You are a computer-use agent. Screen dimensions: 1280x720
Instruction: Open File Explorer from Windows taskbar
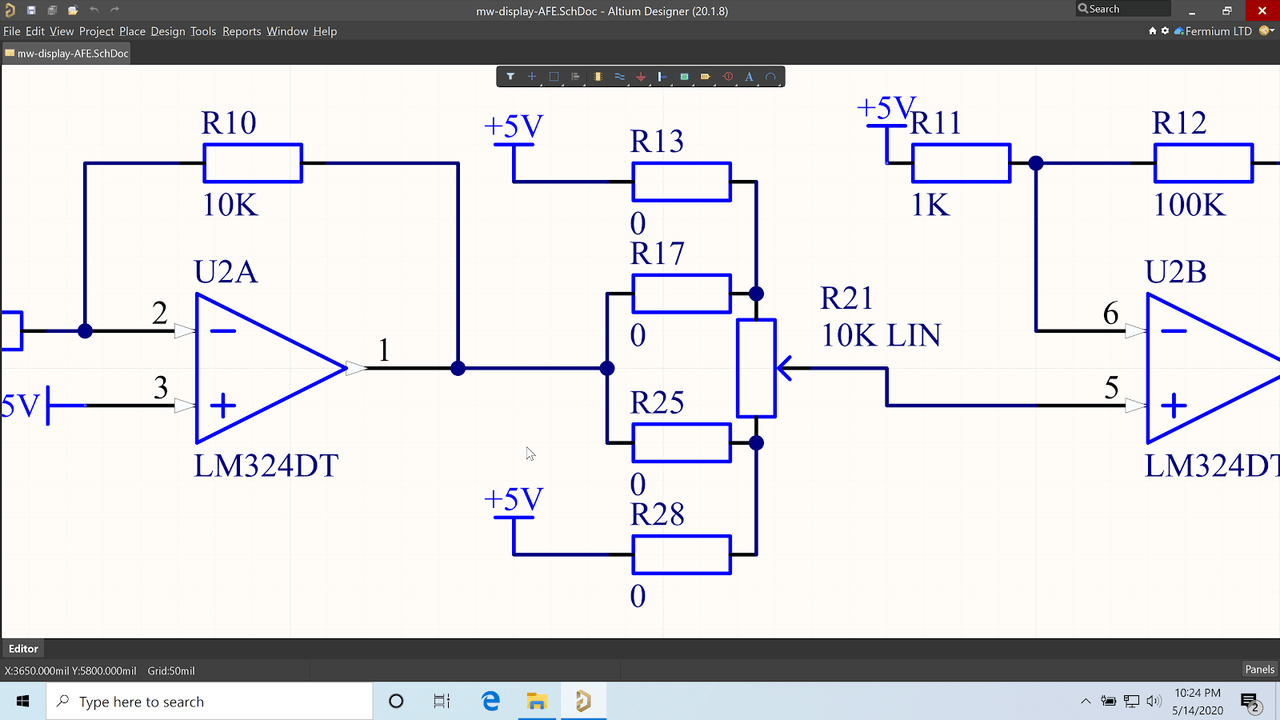point(536,701)
